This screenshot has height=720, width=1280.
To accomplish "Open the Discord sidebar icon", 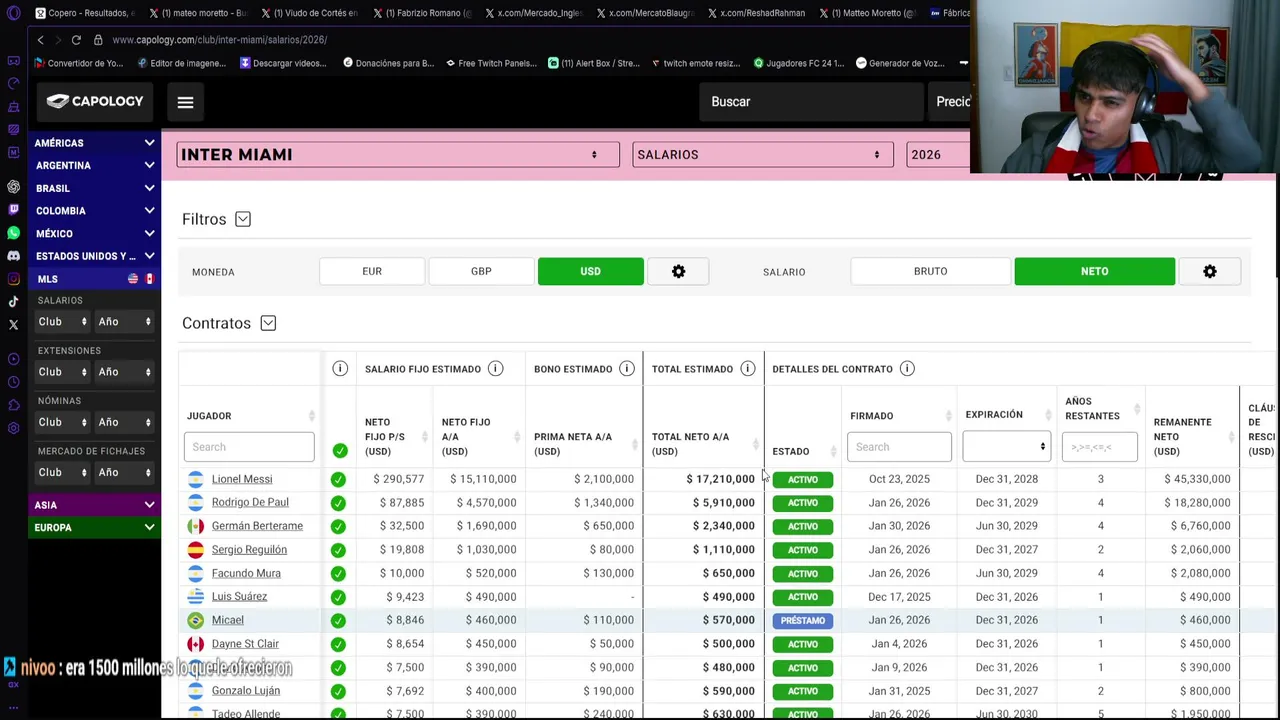I will (13, 256).
